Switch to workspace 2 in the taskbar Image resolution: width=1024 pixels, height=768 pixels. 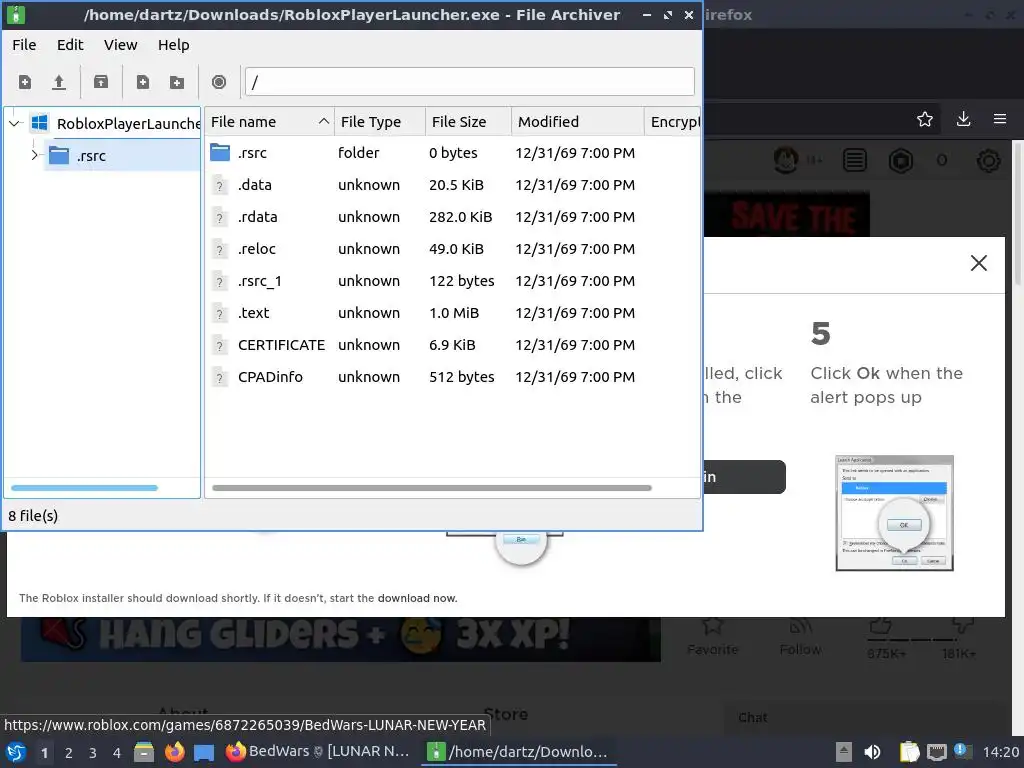[x=69, y=753]
